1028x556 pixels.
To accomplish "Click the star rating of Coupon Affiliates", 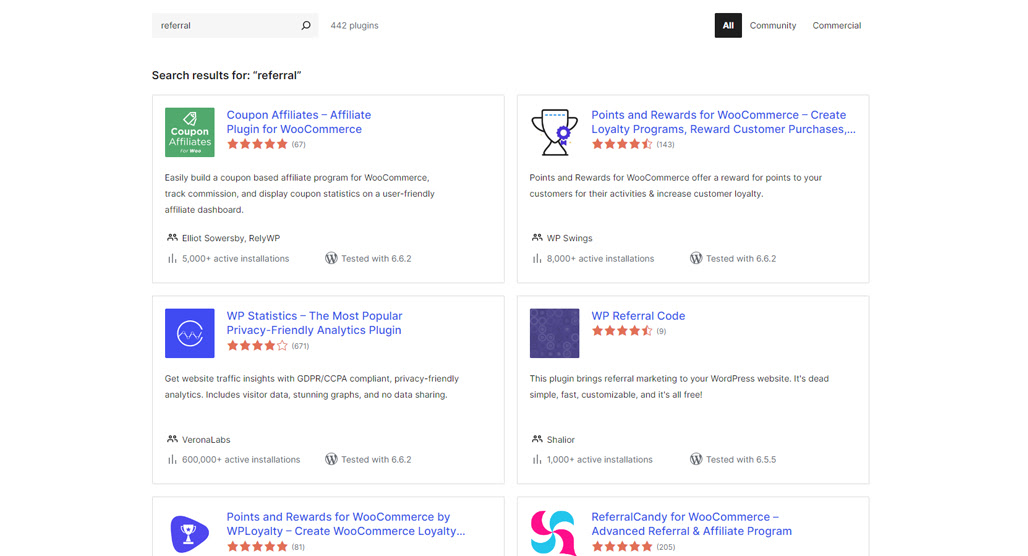I will [x=257, y=144].
